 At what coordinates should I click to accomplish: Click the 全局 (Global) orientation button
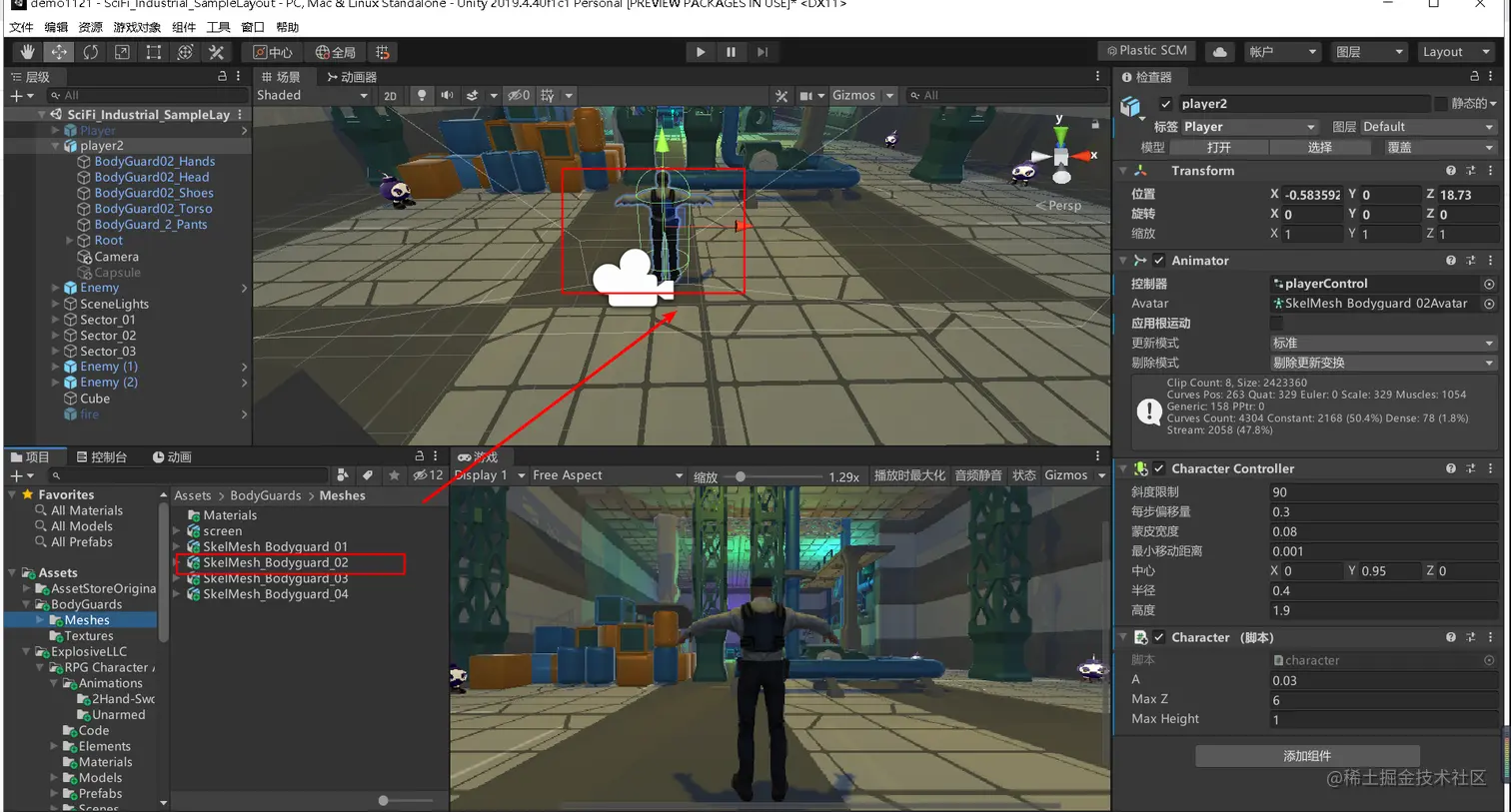[335, 52]
